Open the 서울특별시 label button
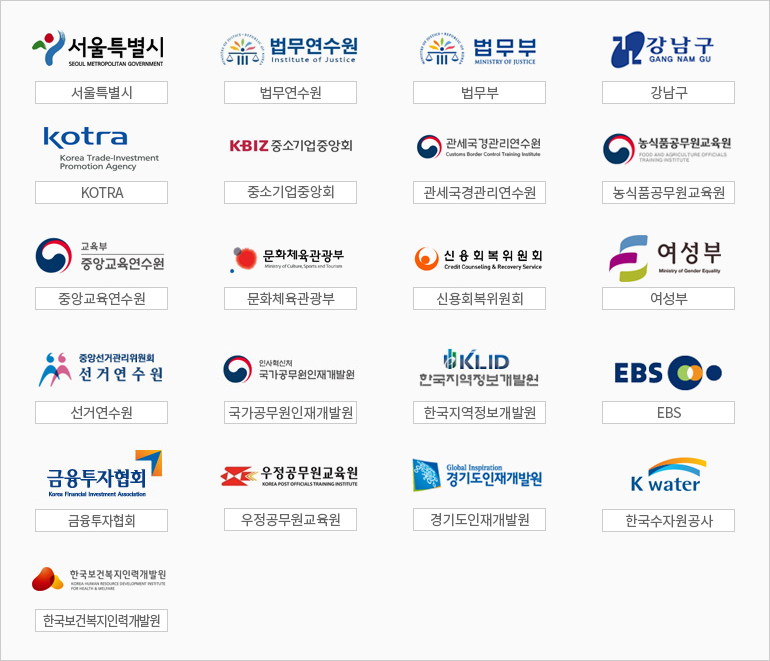Viewport: 770px width, 661px height. (x=101, y=92)
